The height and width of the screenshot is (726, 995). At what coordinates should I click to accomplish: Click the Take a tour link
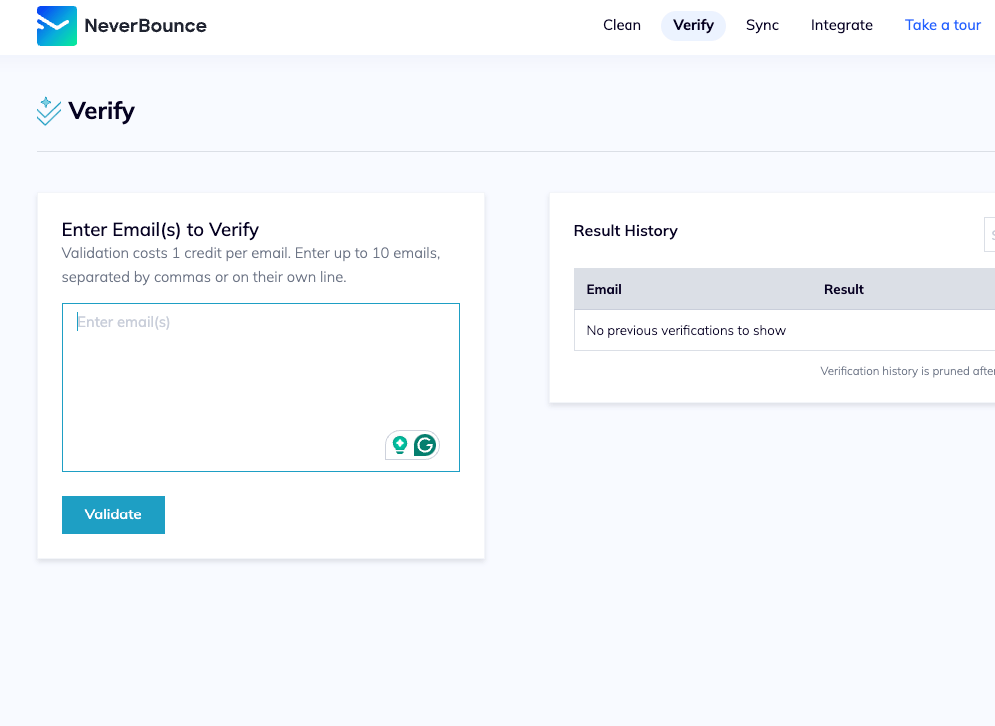tap(942, 25)
